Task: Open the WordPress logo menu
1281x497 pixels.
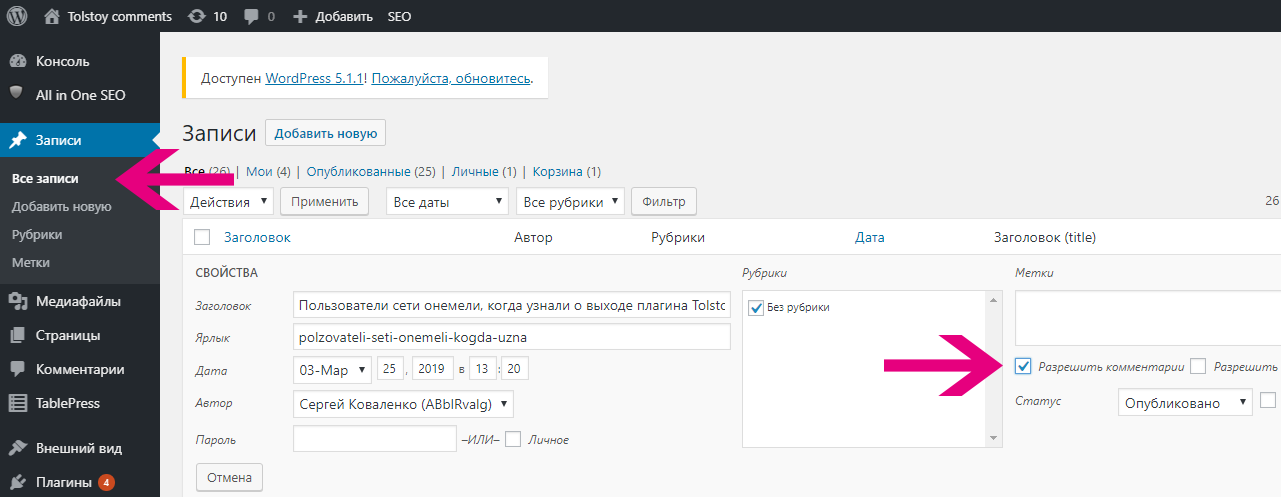Action: [x=17, y=16]
